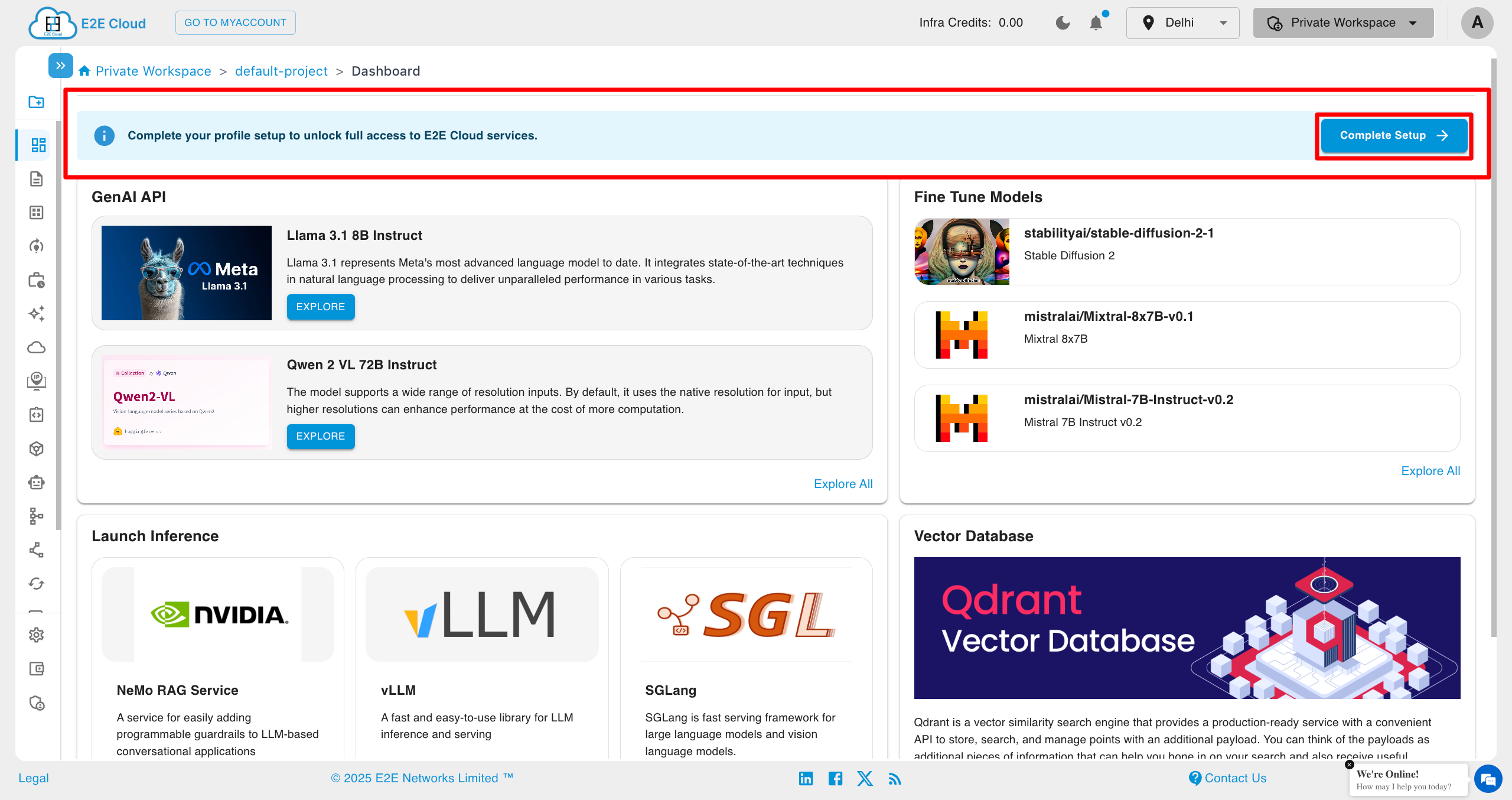
Task: Open the briefcase with clock sidebar icon
Action: 37,280
